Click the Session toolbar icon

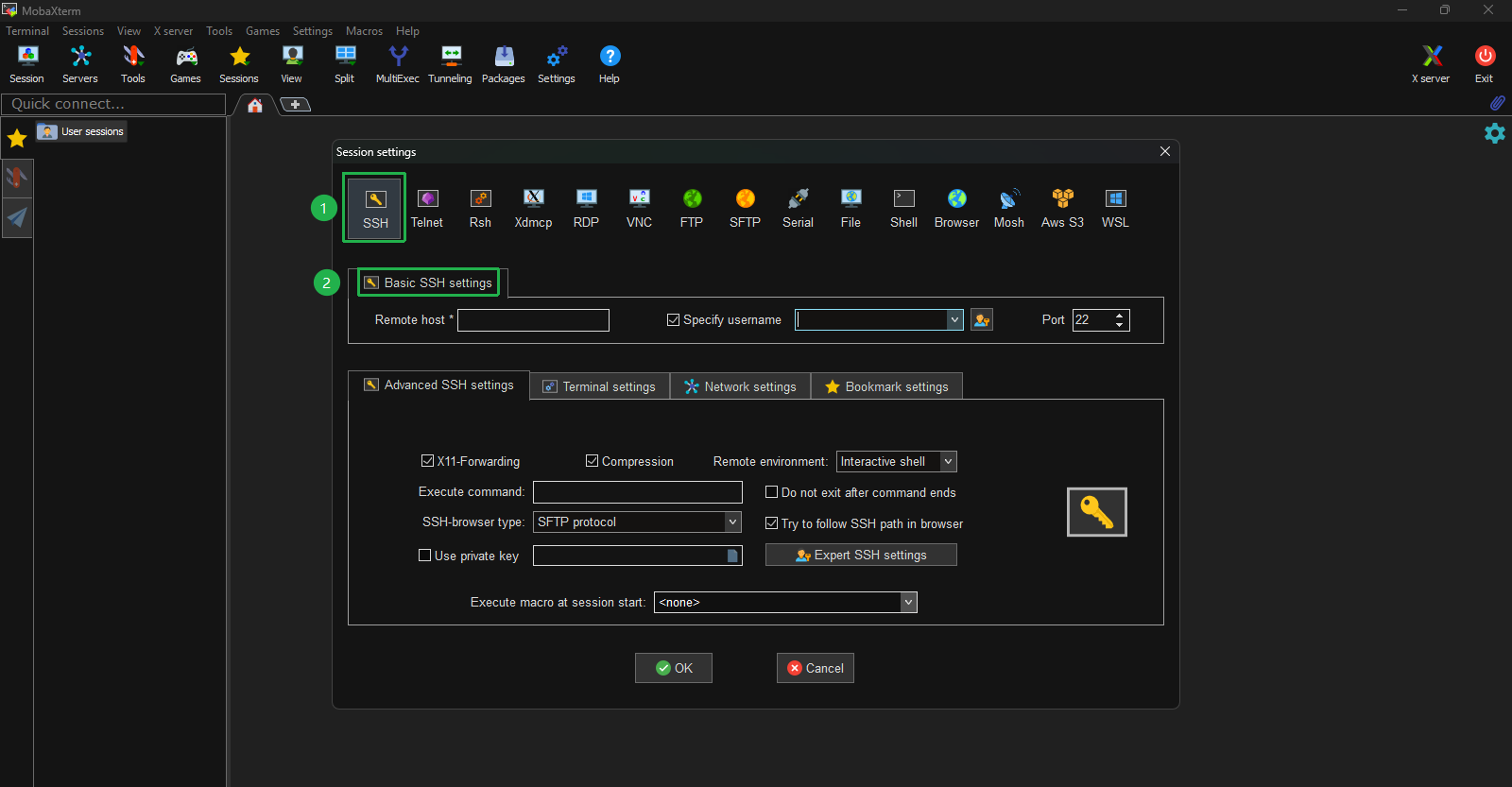(x=27, y=65)
